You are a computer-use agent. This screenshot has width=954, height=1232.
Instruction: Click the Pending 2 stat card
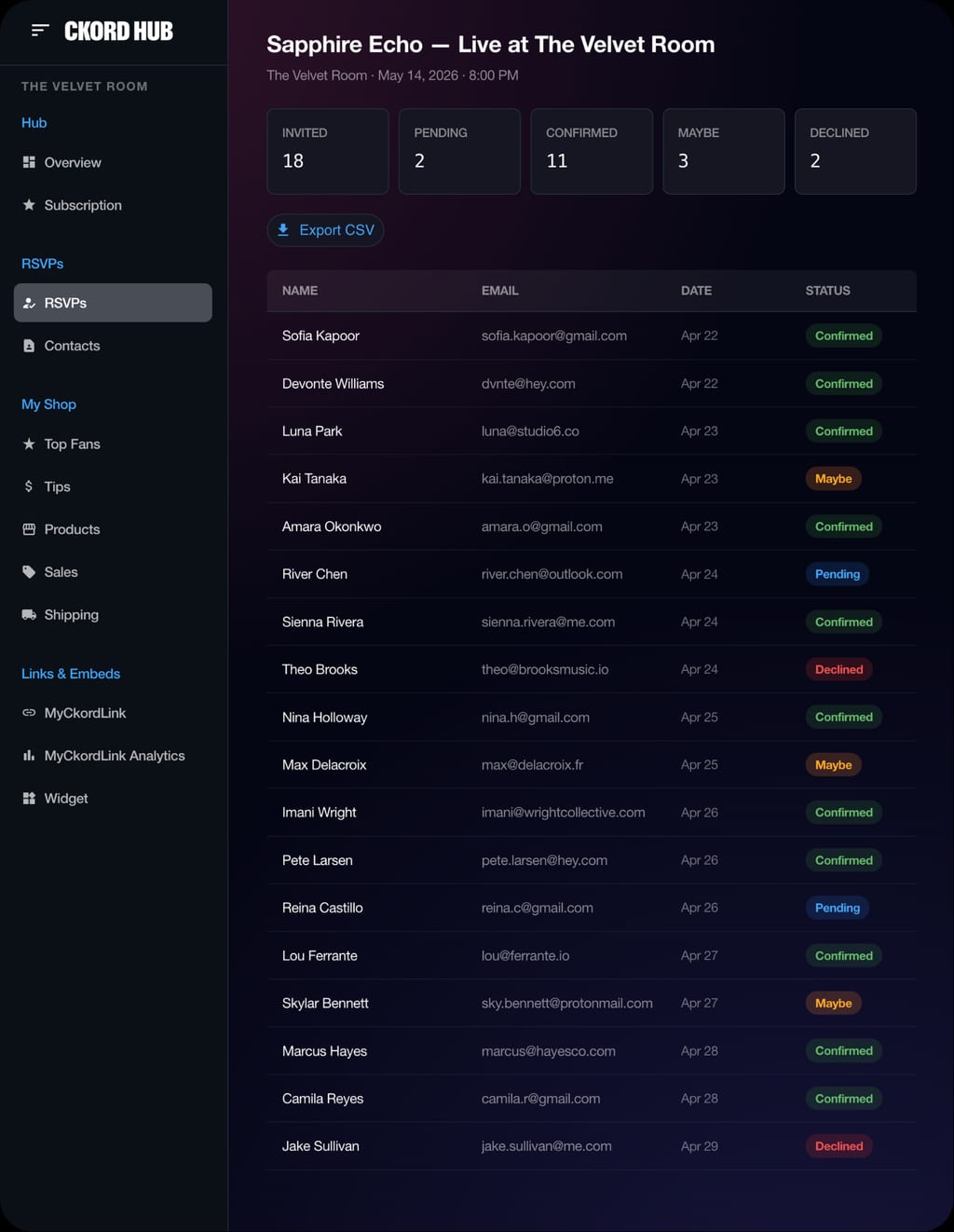point(459,152)
